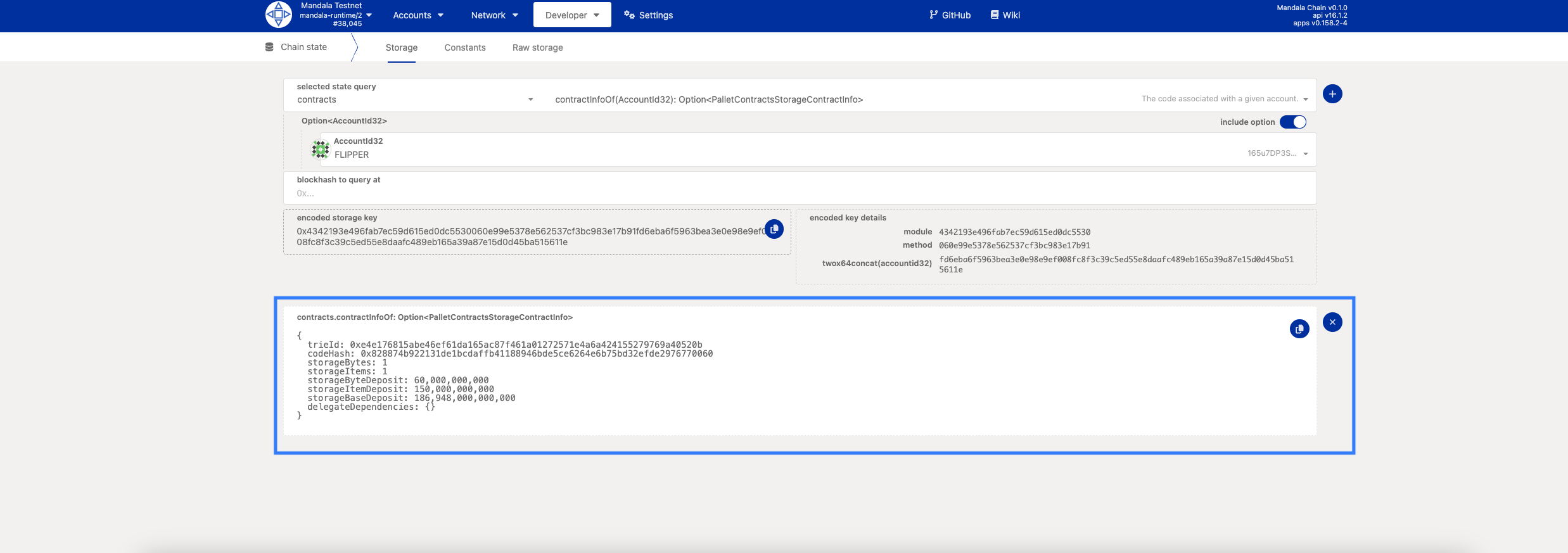Click the blockhash to query at field

click(x=800, y=188)
